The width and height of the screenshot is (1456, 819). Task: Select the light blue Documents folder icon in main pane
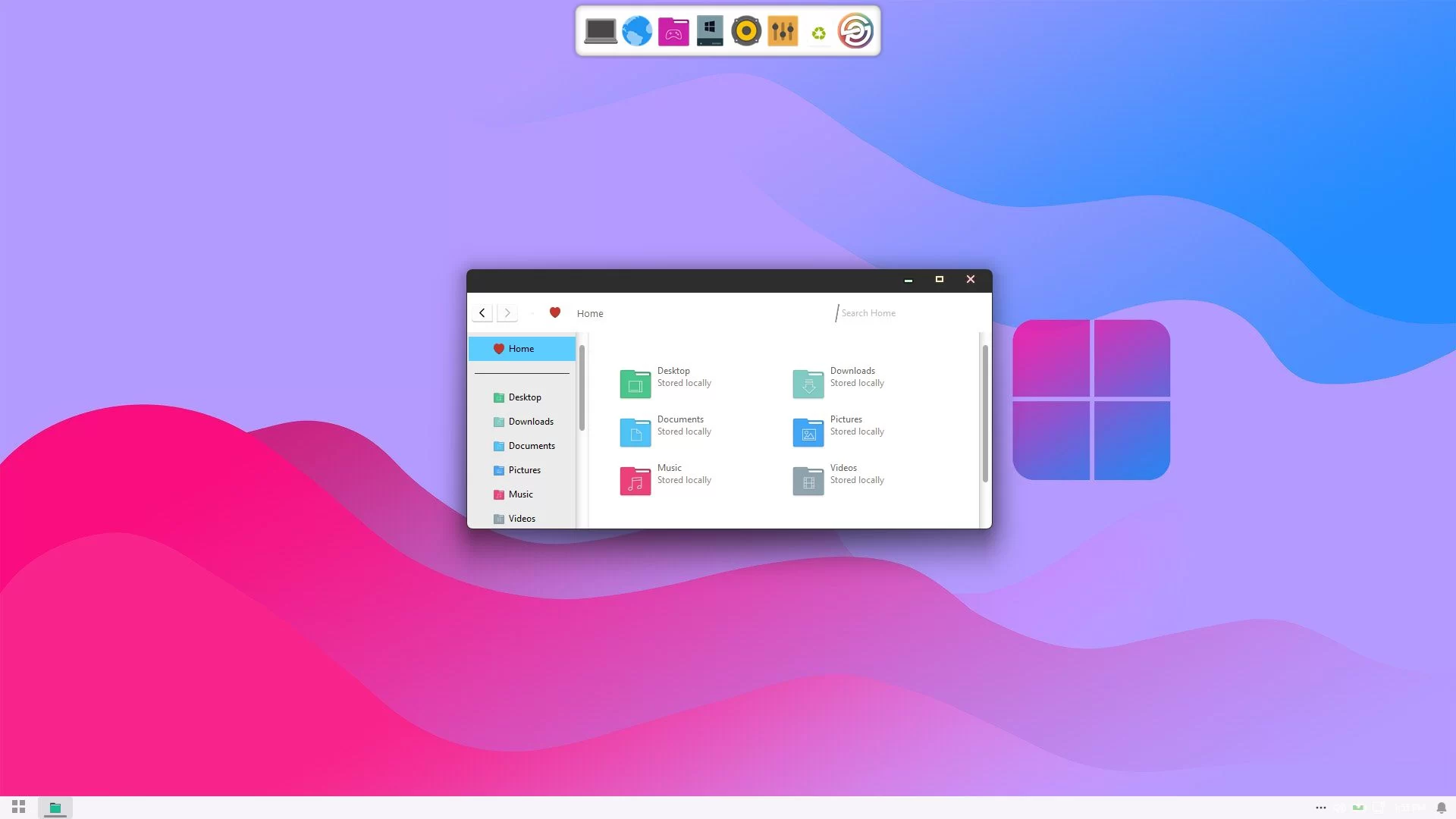click(635, 432)
